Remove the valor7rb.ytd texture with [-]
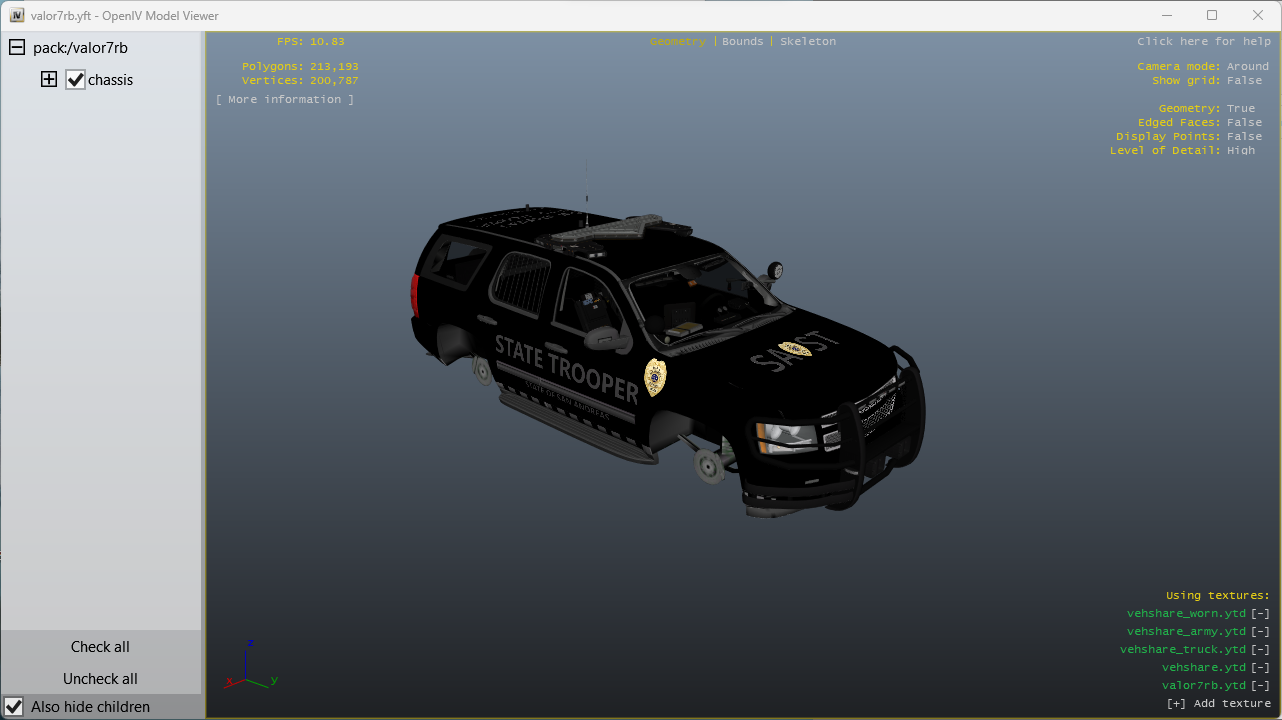This screenshot has height=720, width=1282. tap(1260, 686)
